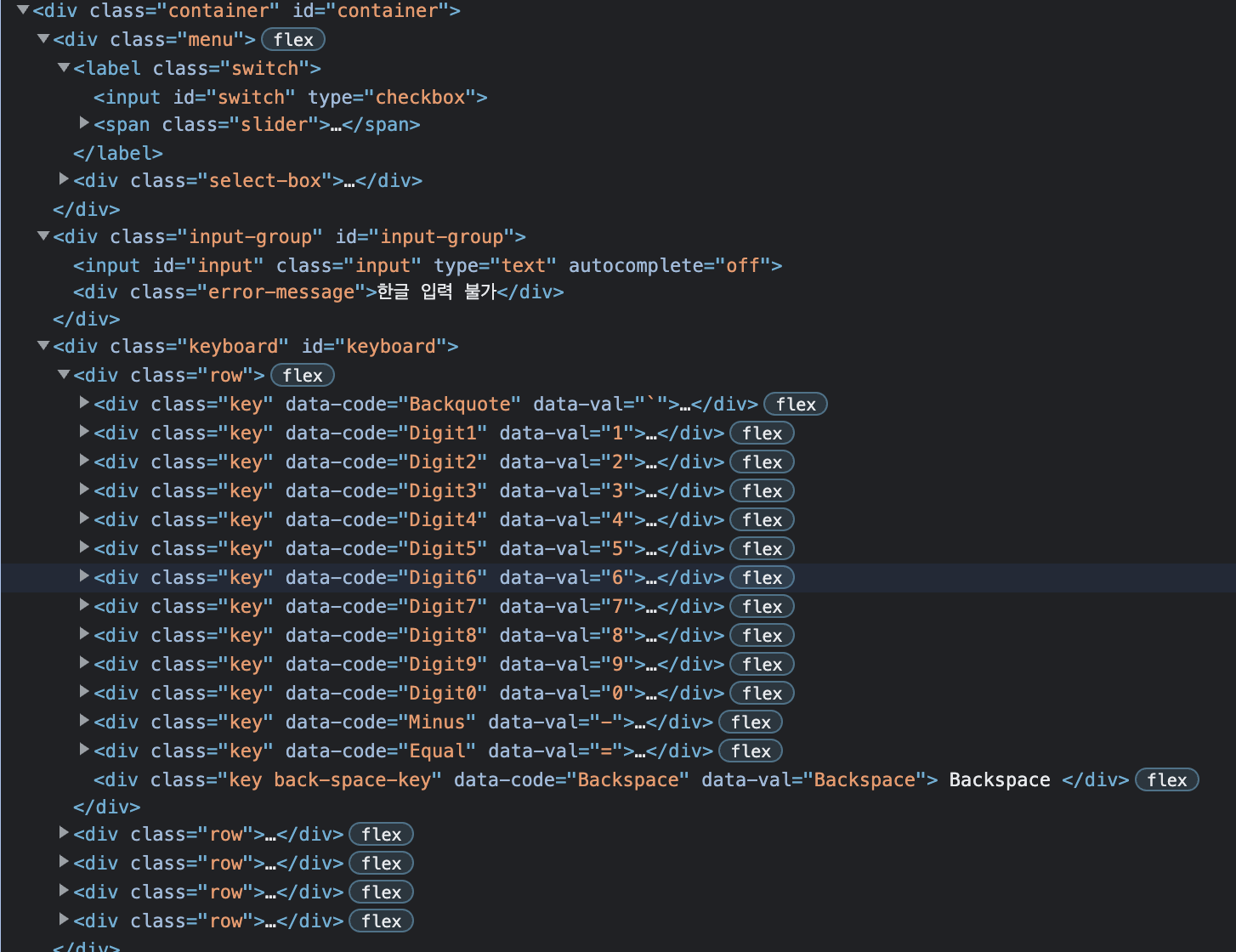Toggle flex badge on Backquote key
Screen dimensions: 1236x952
tap(796, 405)
